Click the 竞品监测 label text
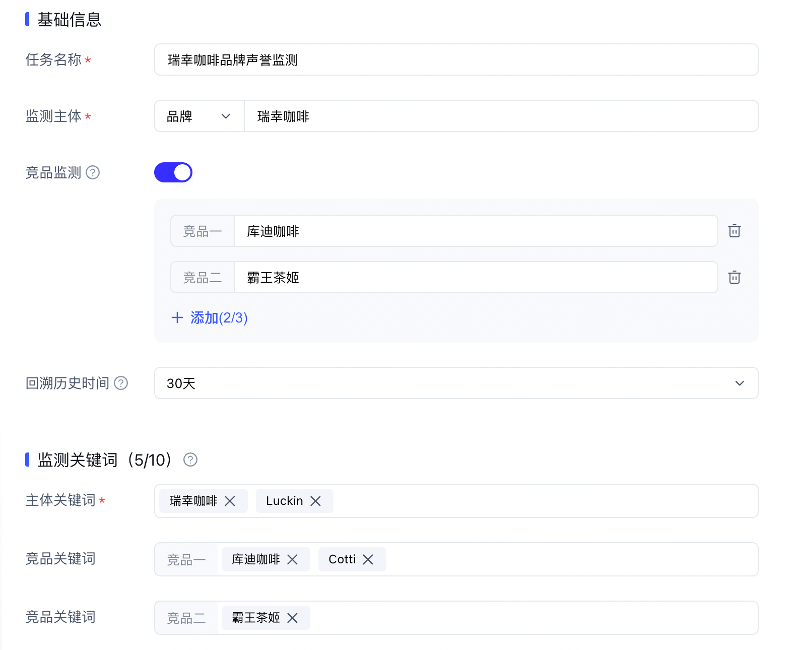 tap(53, 173)
